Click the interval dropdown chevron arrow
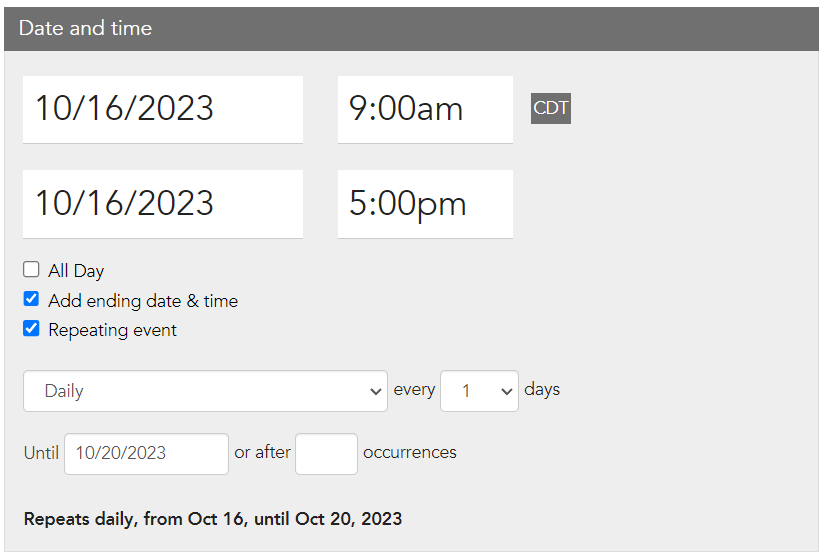This screenshot has height=558, width=828. click(506, 391)
